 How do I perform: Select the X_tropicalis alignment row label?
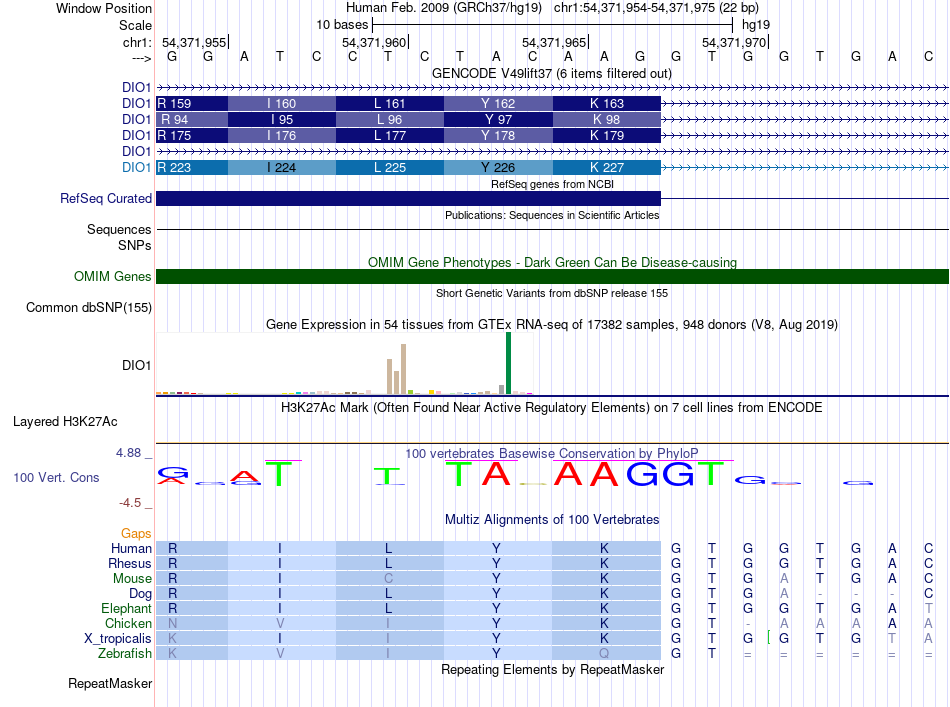[x=118, y=639]
